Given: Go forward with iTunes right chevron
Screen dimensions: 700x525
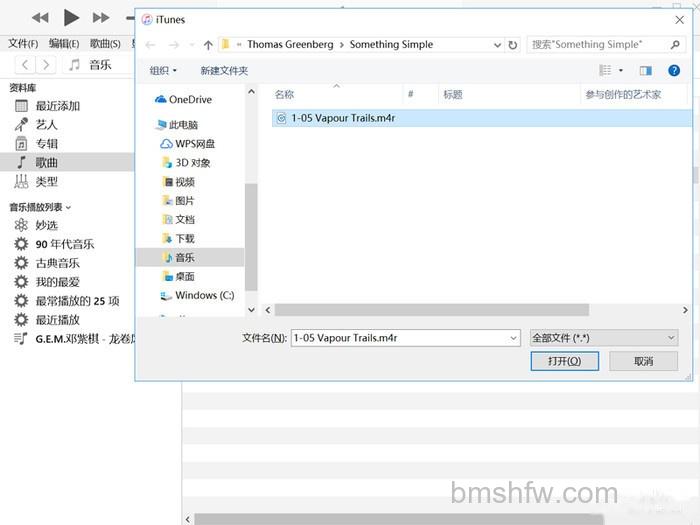Looking at the screenshot, I should pyautogui.click(x=46, y=65).
